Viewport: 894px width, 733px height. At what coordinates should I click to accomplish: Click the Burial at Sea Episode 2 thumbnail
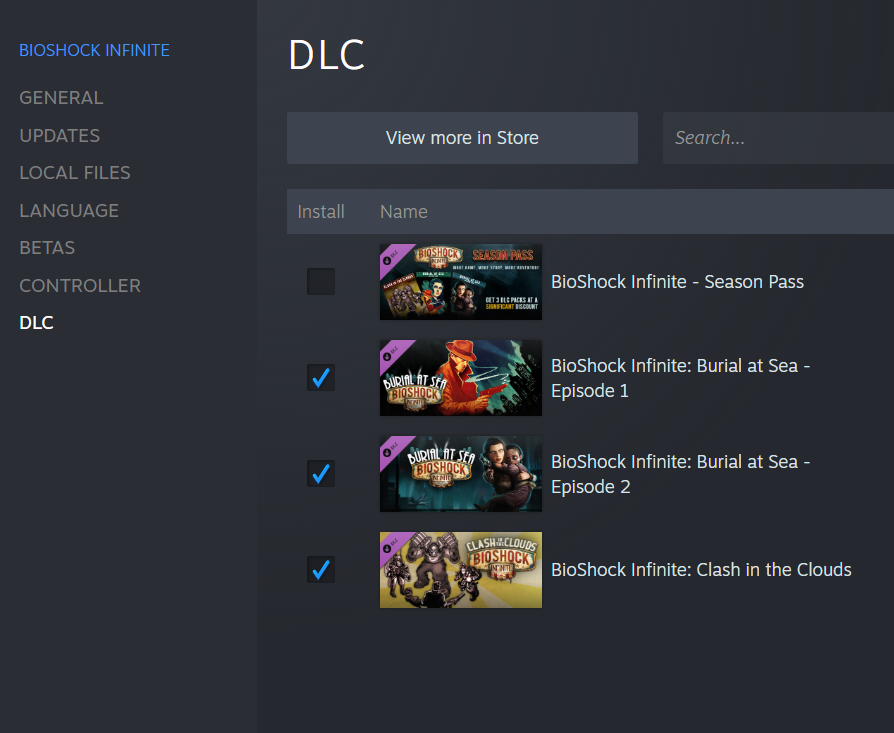click(461, 474)
